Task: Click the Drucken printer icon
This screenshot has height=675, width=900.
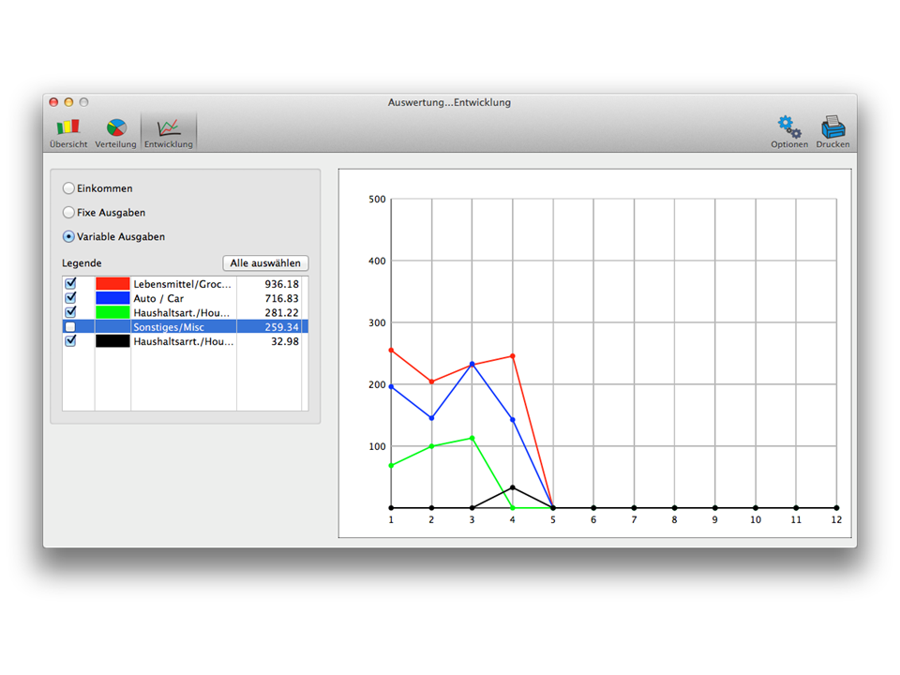Action: pyautogui.click(x=833, y=132)
